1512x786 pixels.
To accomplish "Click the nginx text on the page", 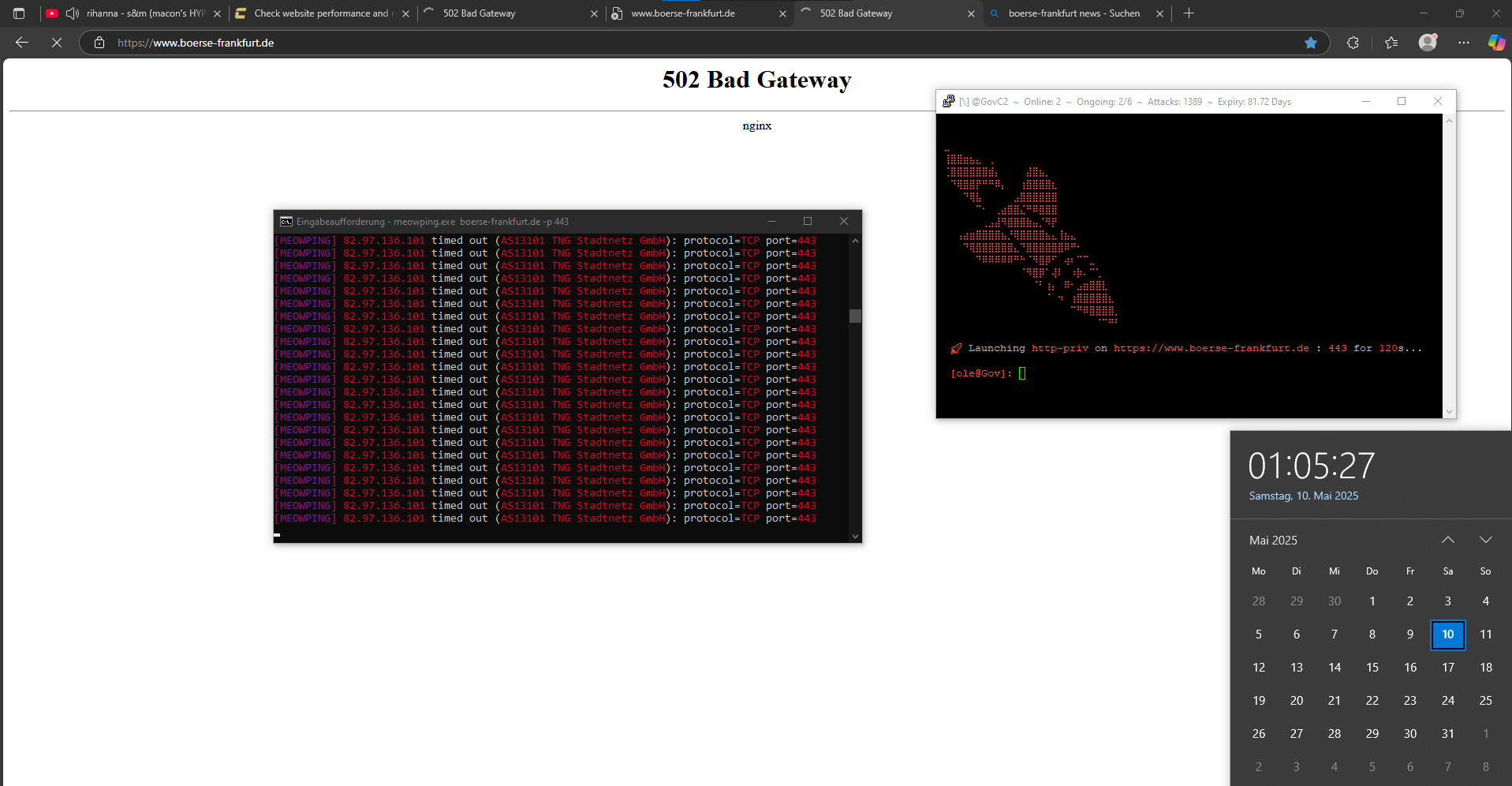I will pos(757,125).
